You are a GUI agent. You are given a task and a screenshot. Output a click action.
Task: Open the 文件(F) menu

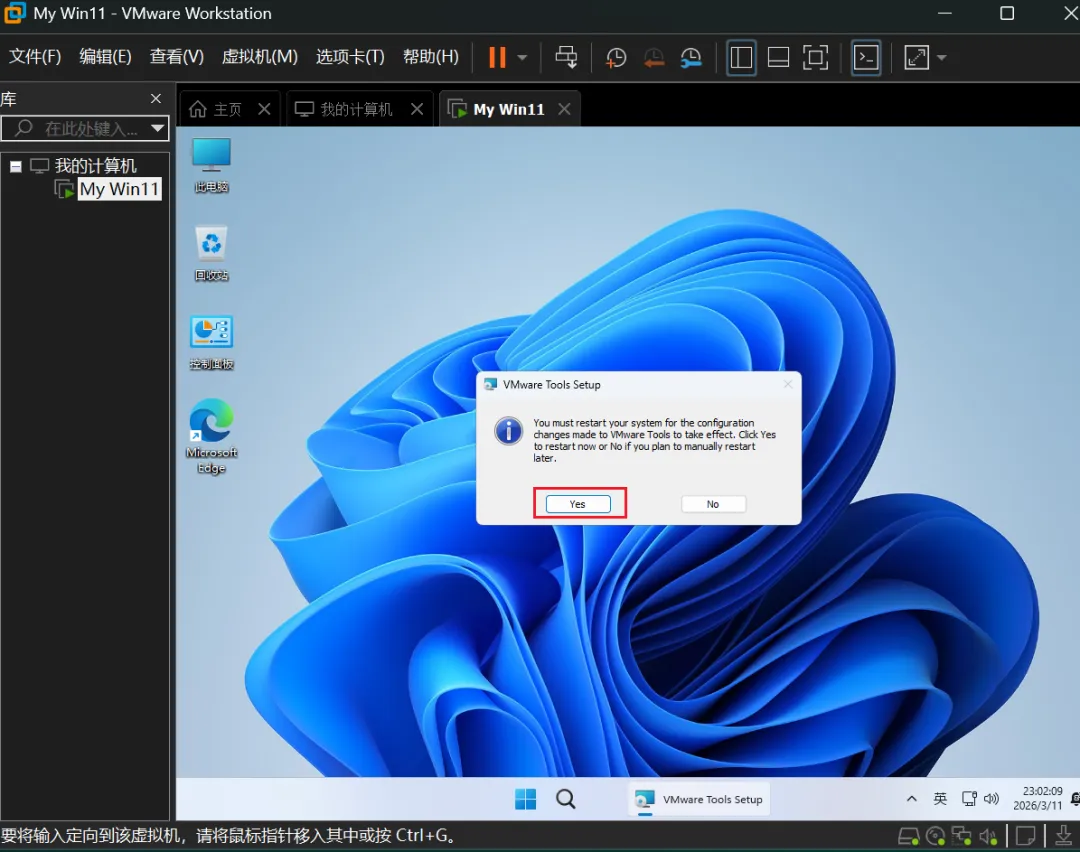tap(34, 56)
